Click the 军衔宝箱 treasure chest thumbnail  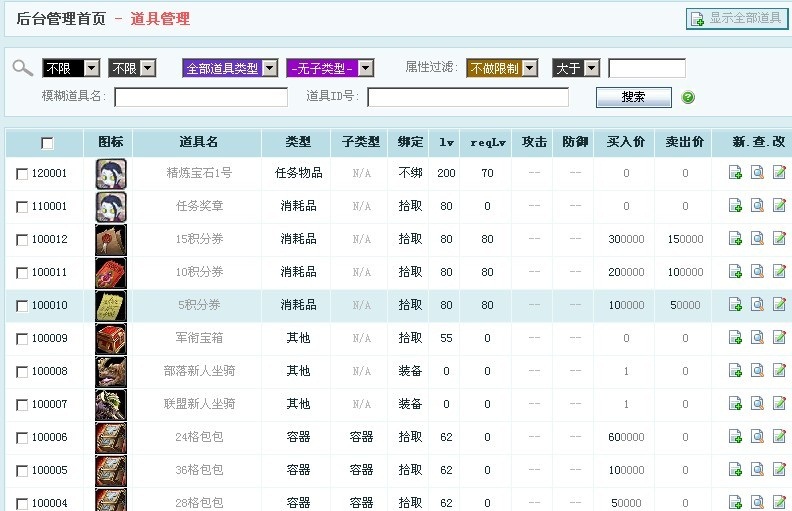(x=110, y=338)
